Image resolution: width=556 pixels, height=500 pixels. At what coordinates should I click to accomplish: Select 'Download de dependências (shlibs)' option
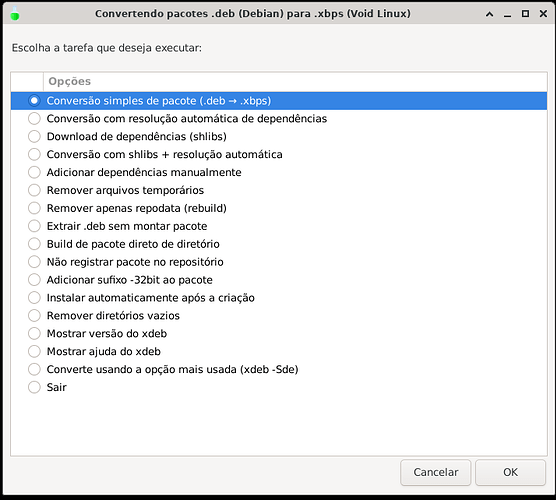(x=279, y=137)
